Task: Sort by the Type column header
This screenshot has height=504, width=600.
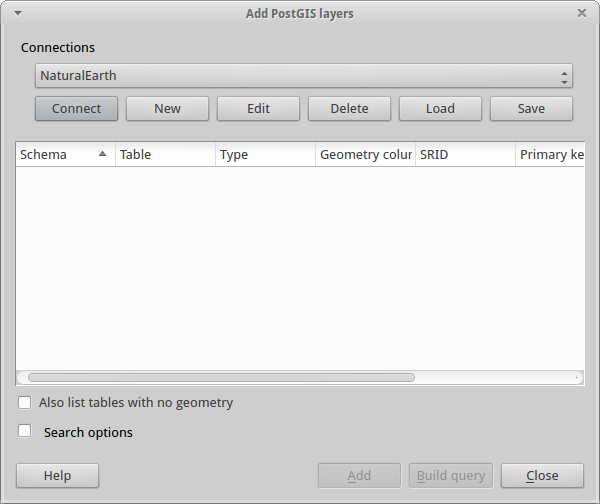Action: pyautogui.click(x=266, y=155)
